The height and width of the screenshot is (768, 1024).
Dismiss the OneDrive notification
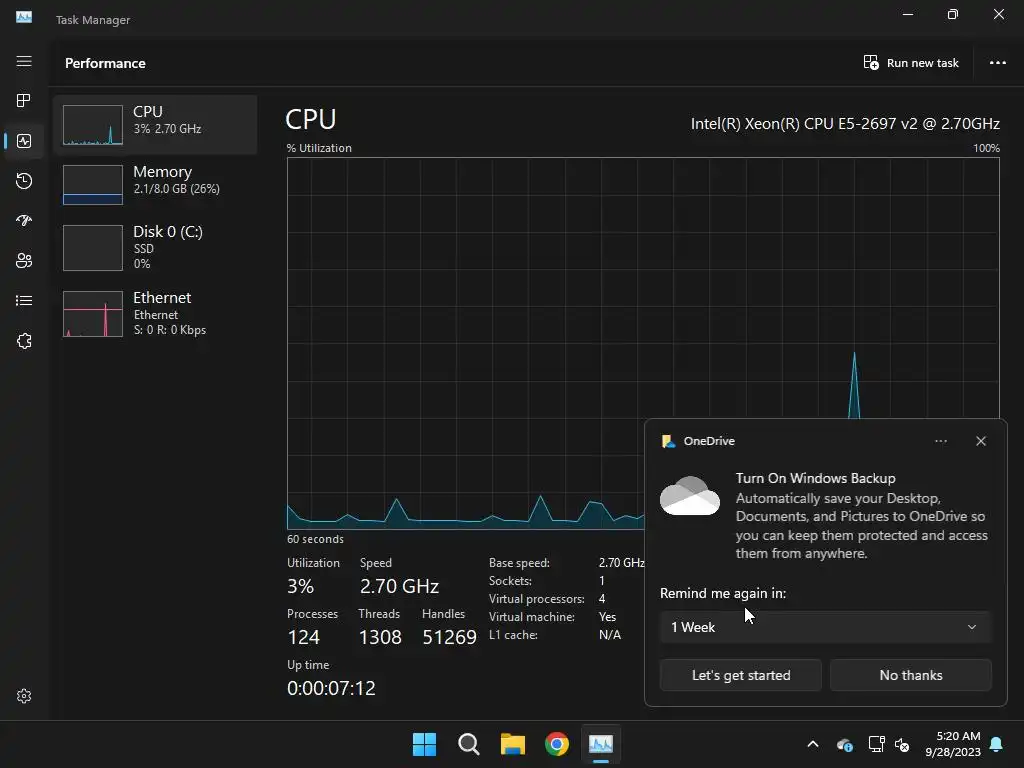tap(981, 441)
